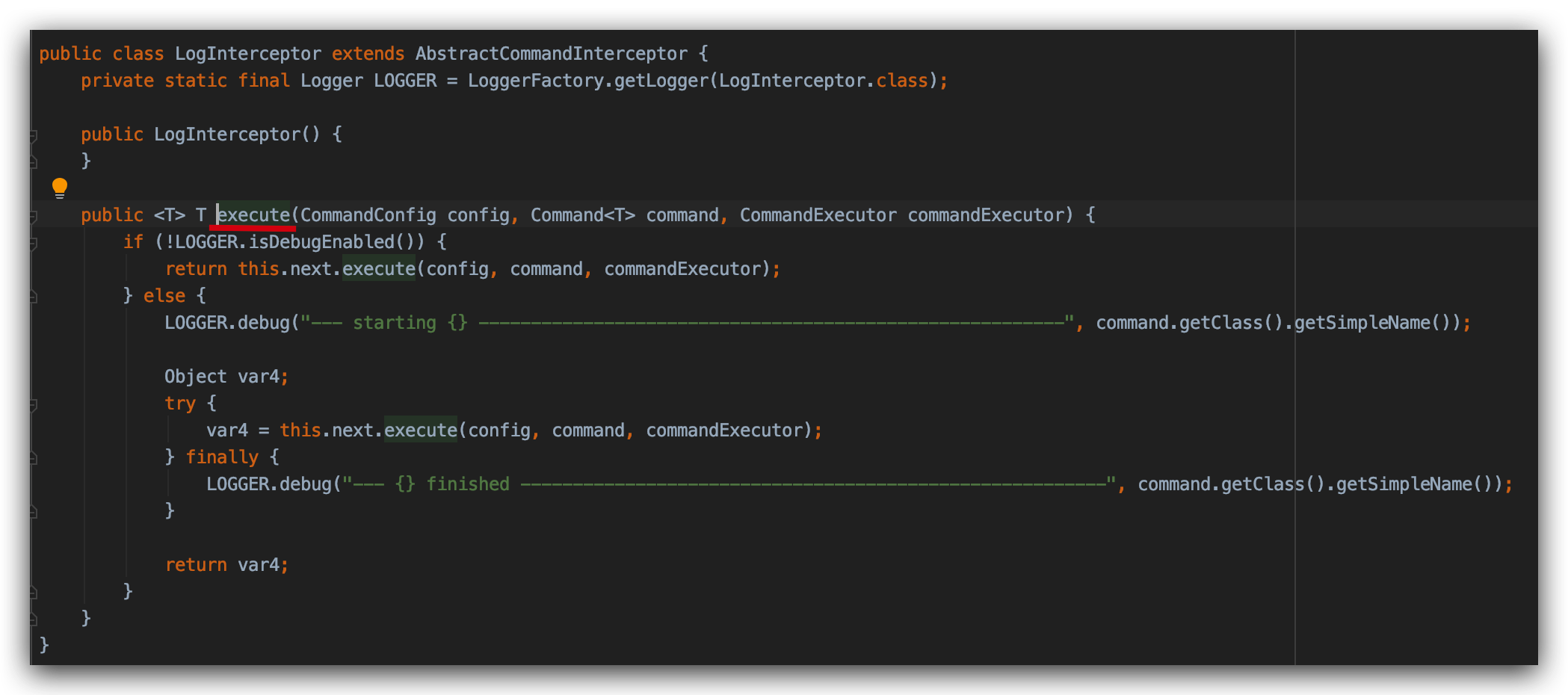
Task: Click the LogInterceptor class name after 'class'
Action: coord(248,54)
